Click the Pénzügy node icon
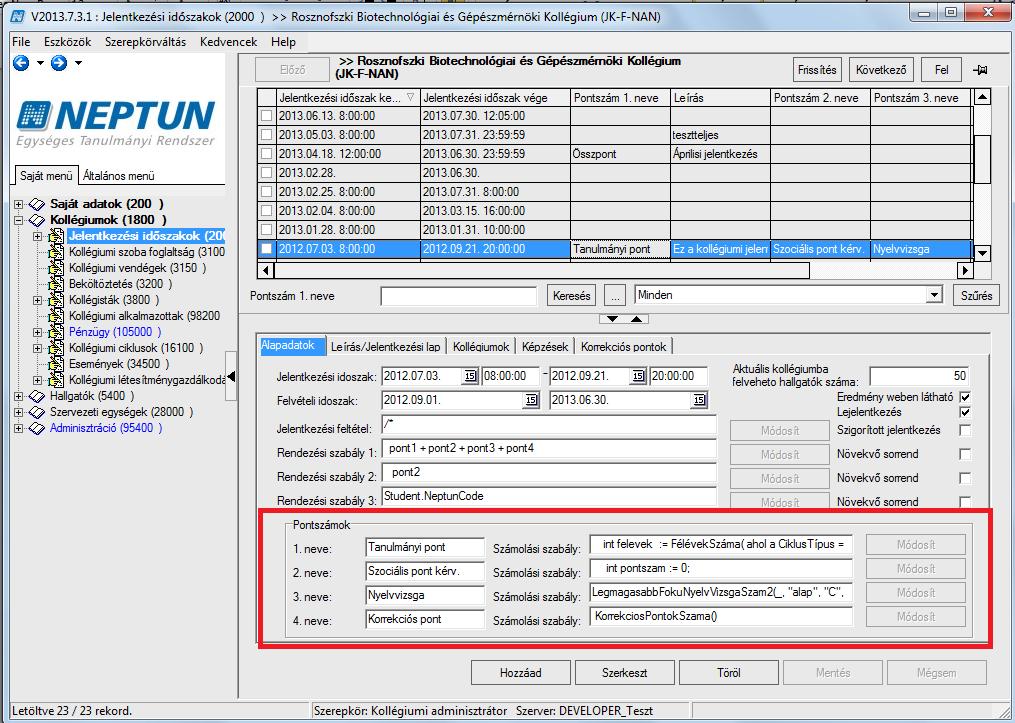The image size is (1015, 723). pos(58,332)
